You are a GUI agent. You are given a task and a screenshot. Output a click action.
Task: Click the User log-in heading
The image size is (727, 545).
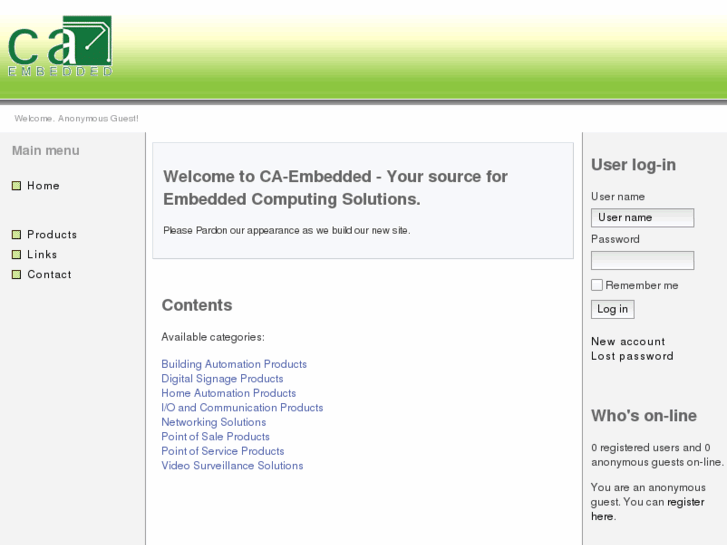pyautogui.click(x=633, y=165)
